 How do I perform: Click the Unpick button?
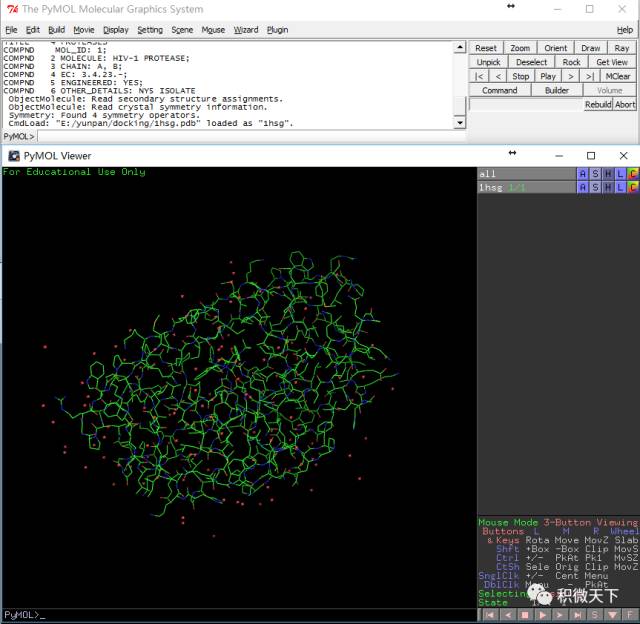click(488, 62)
